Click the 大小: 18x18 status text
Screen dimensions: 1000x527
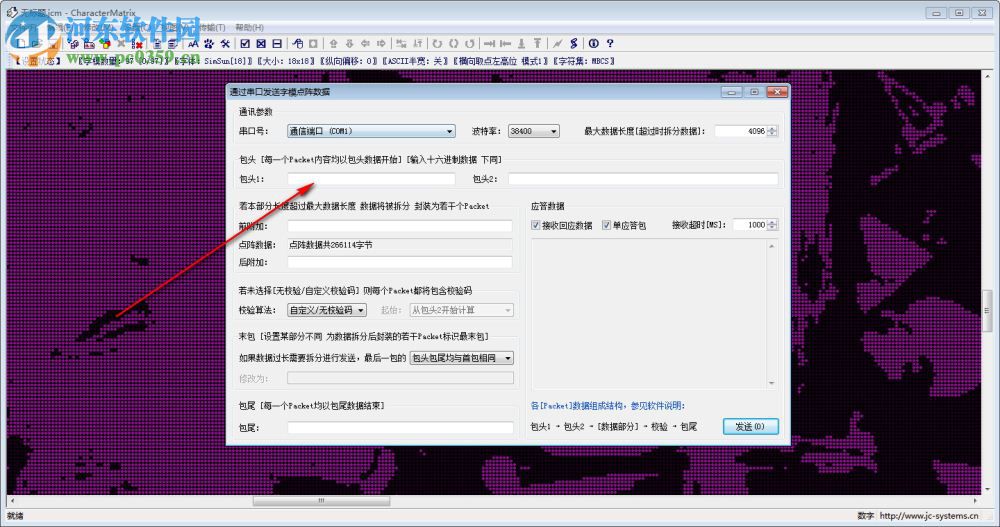(286, 61)
